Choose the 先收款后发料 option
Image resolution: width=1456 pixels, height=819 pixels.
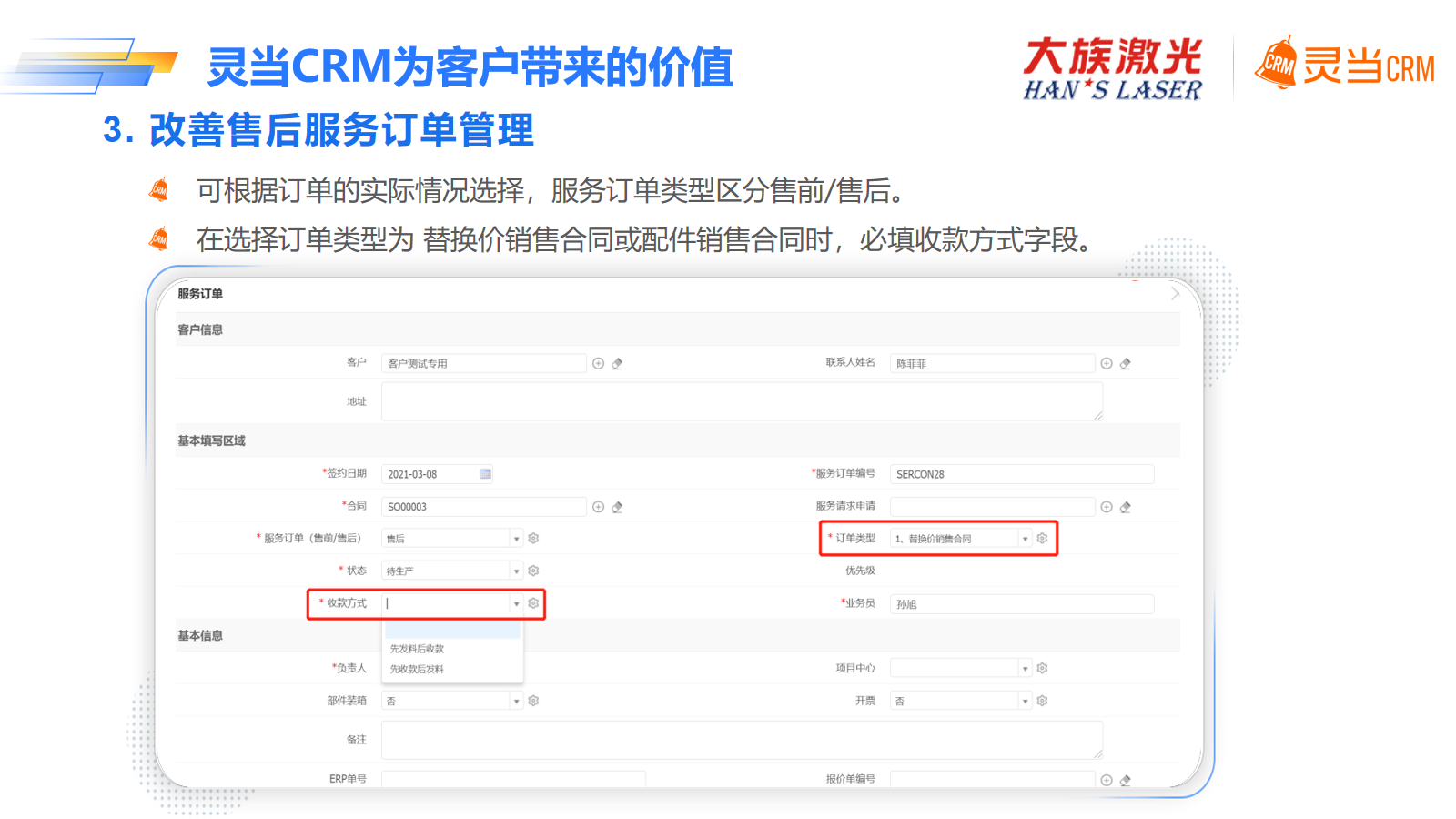tap(418, 669)
